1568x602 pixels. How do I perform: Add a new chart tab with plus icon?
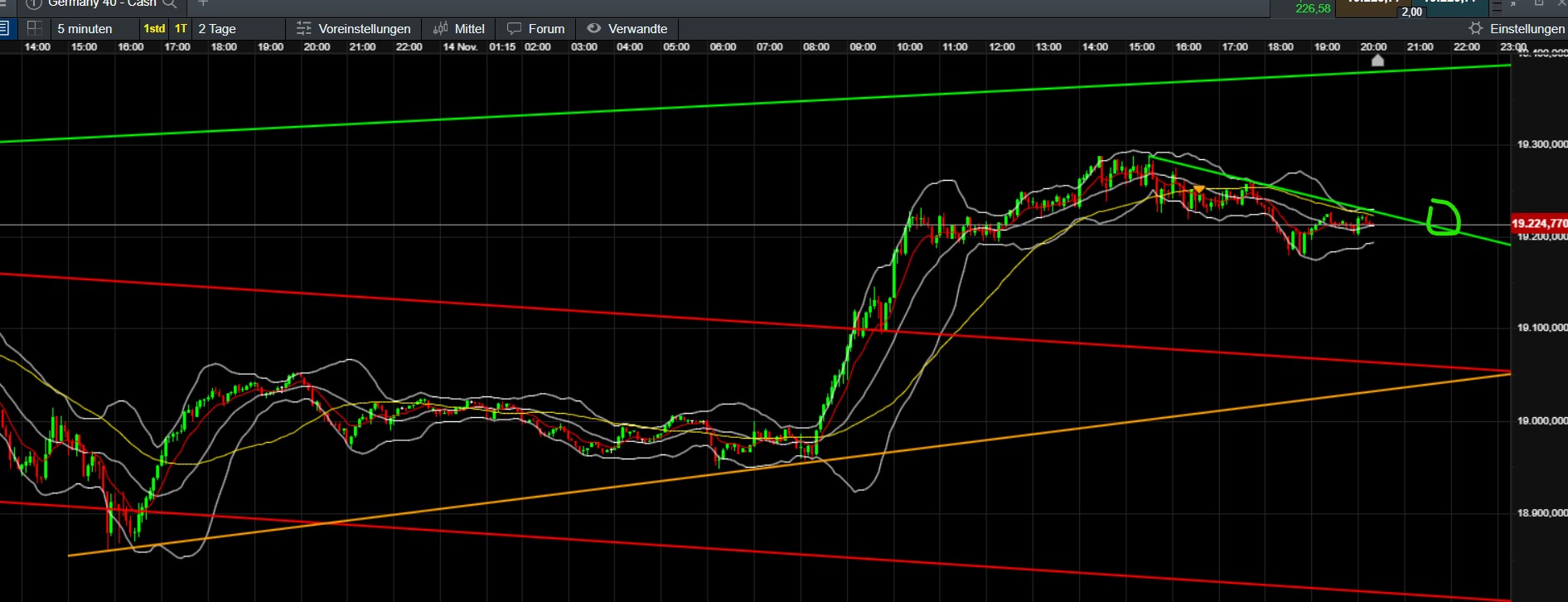pyautogui.click(x=203, y=3)
